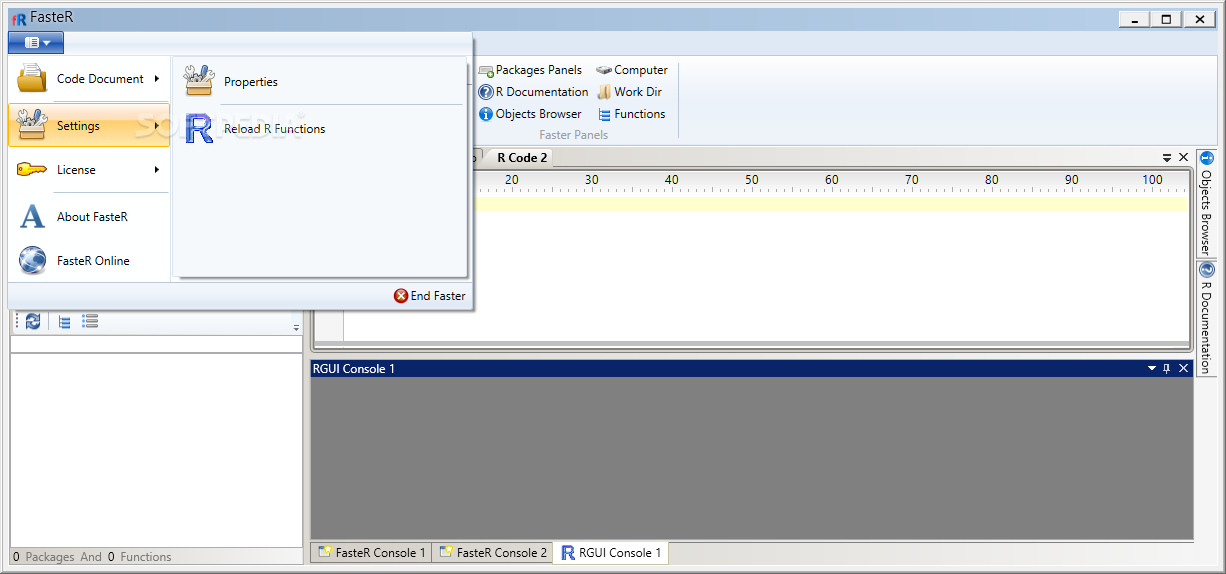Click the refresh icon in packages toolbar
1226x574 pixels.
tap(33, 321)
